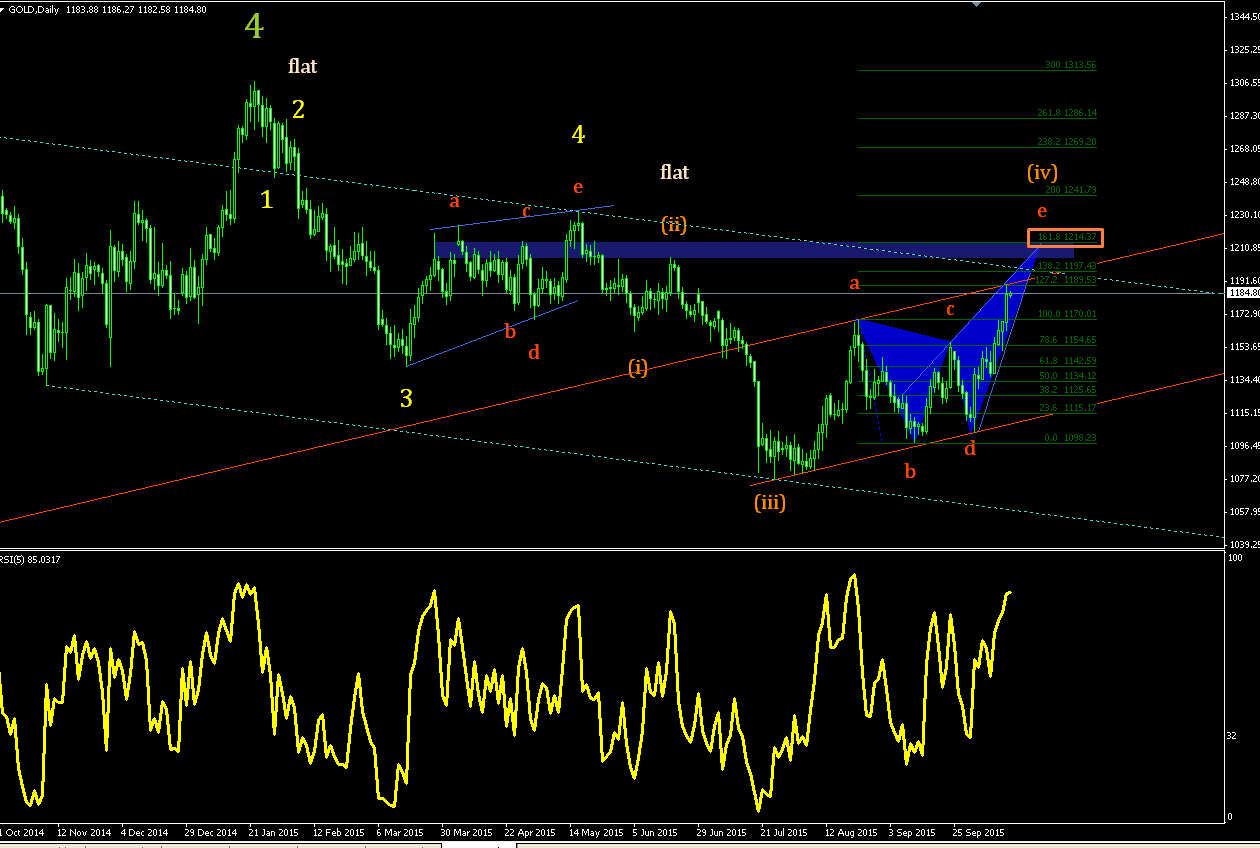
Task: Select the orange (ii) wave label
Action: coord(673,224)
